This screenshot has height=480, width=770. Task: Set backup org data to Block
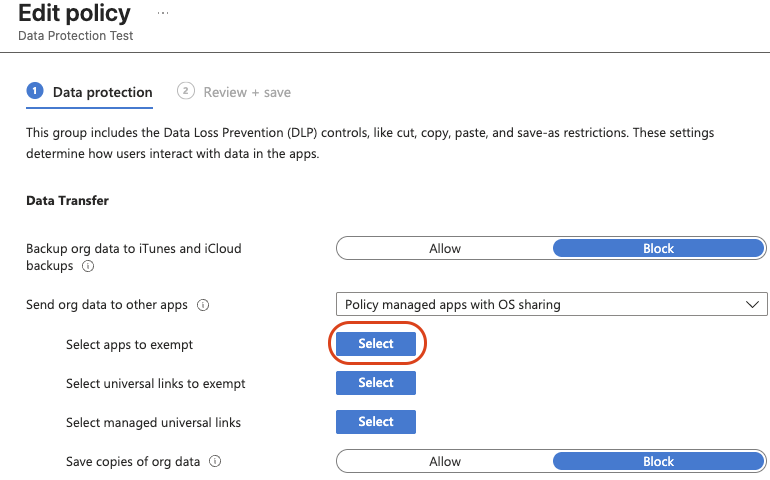point(658,248)
